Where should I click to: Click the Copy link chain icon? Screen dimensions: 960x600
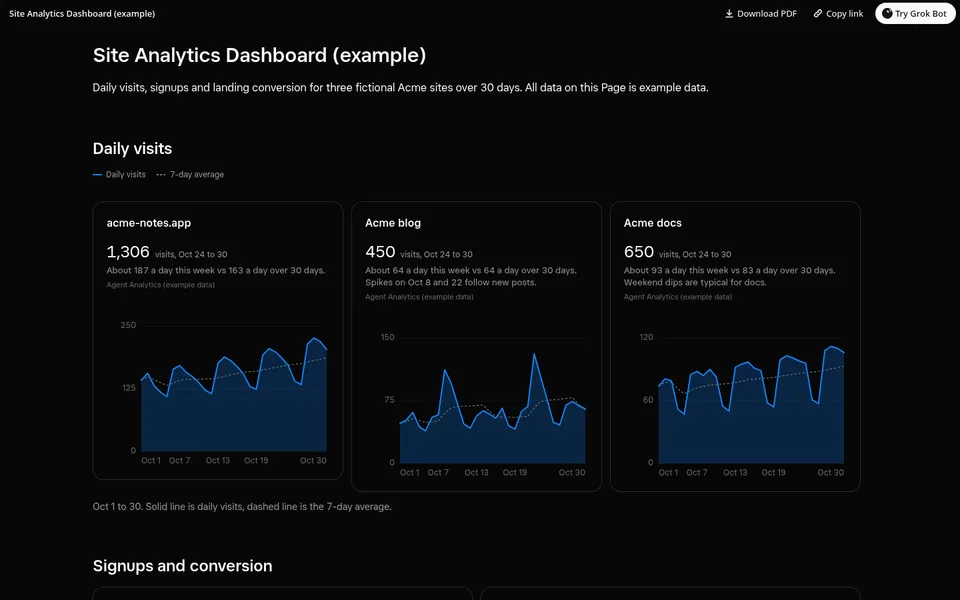(x=817, y=13)
